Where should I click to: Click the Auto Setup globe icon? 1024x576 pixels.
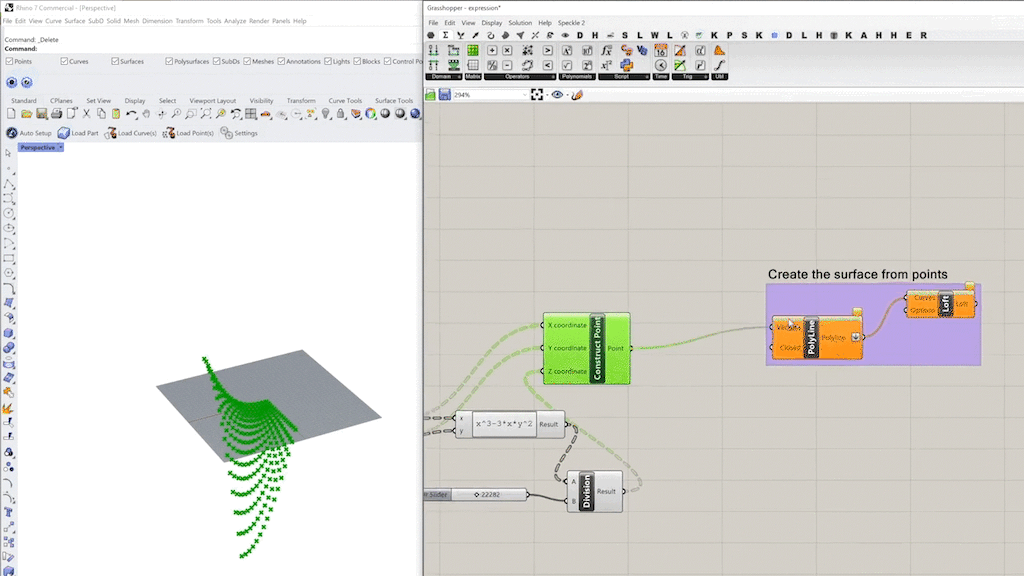12,133
